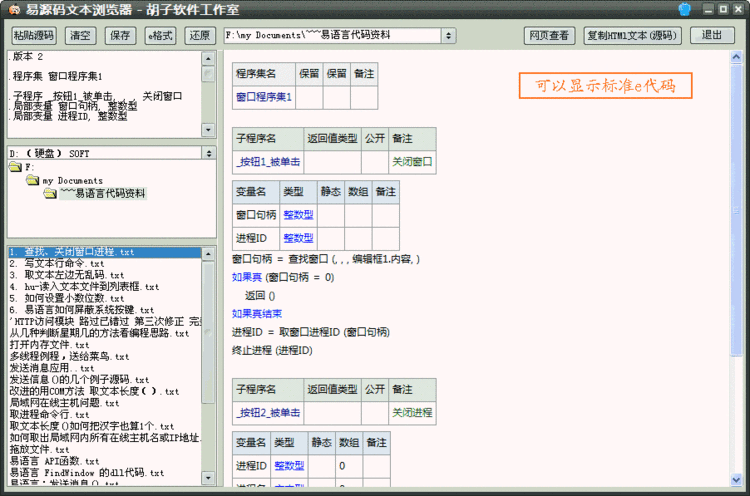750x496 pixels.
Task: Switch to e格式 display mode
Action: [160, 35]
